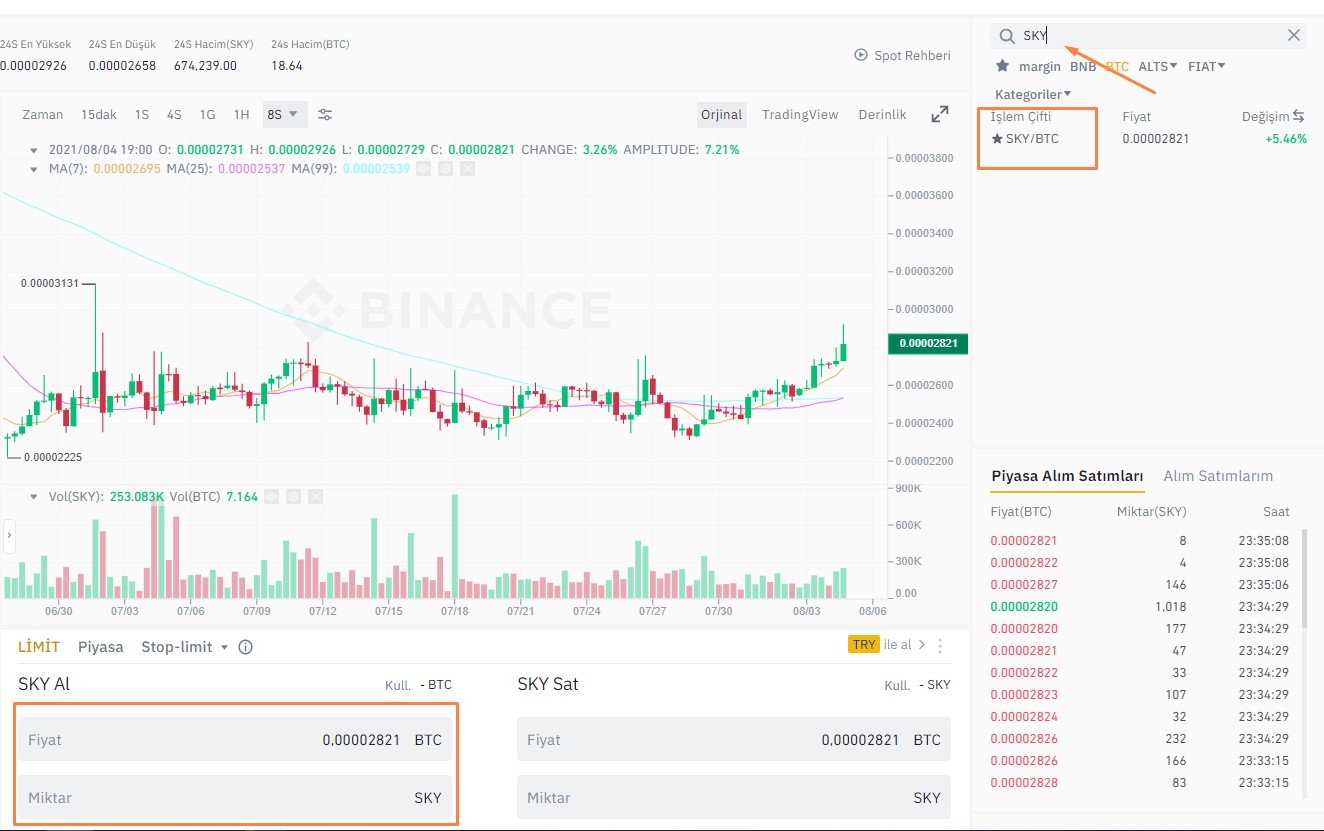
Task: Toggle volume indicator visibility with eye icon
Action: pyautogui.click(x=271, y=496)
